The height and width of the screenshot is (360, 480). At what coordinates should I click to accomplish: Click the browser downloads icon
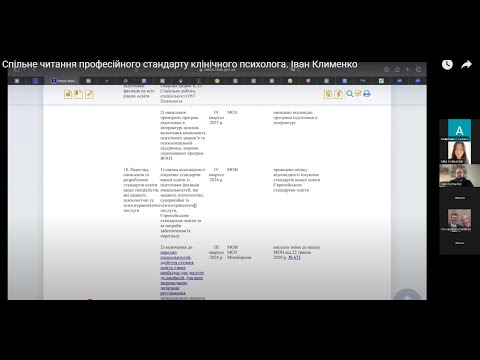click(386, 69)
